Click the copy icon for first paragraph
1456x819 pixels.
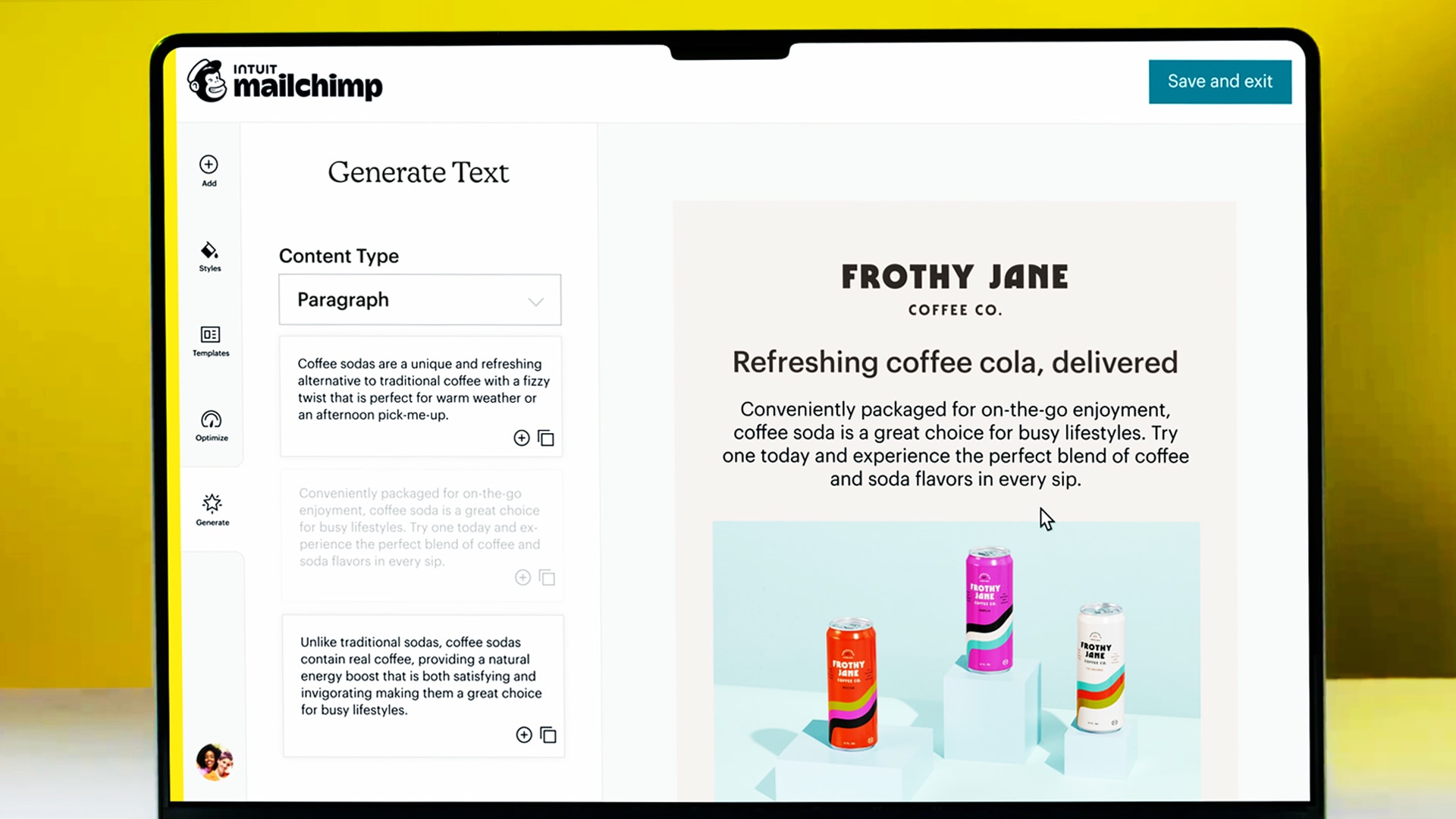click(x=546, y=438)
